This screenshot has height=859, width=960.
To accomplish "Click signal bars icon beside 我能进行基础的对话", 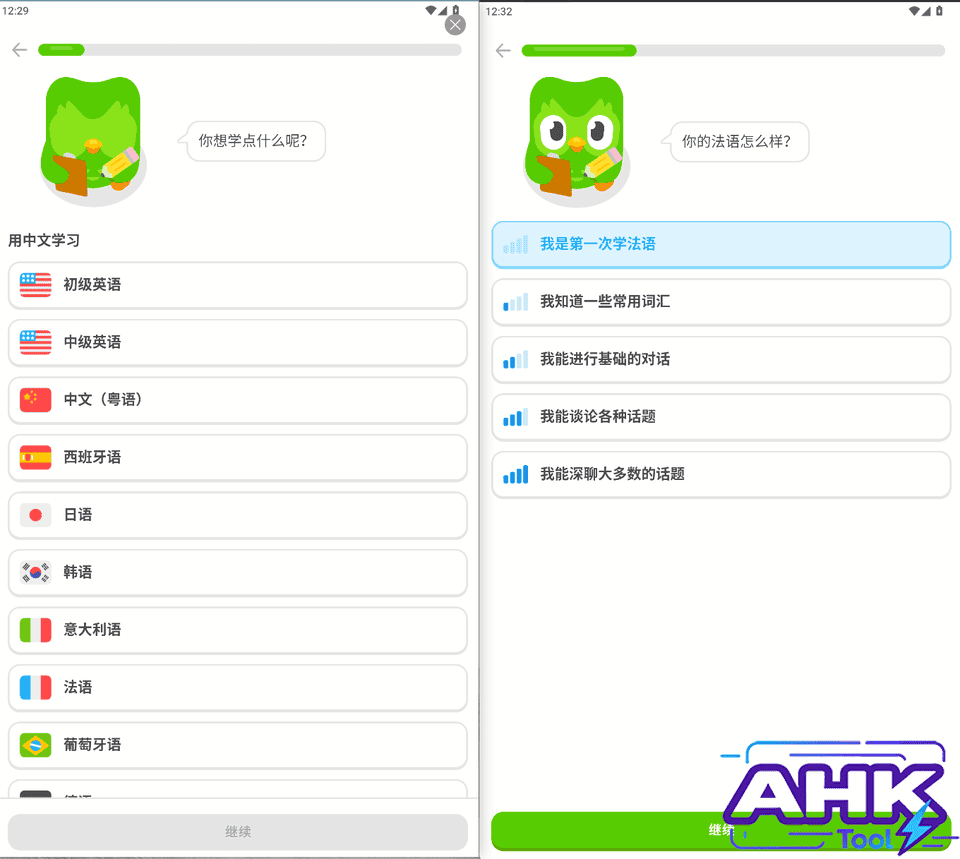I will pyautogui.click(x=516, y=359).
